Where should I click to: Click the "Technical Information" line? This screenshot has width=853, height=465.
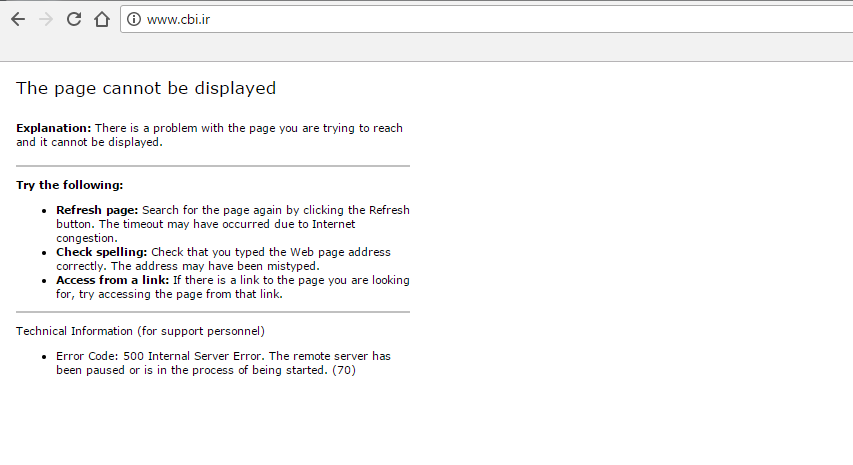point(140,330)
